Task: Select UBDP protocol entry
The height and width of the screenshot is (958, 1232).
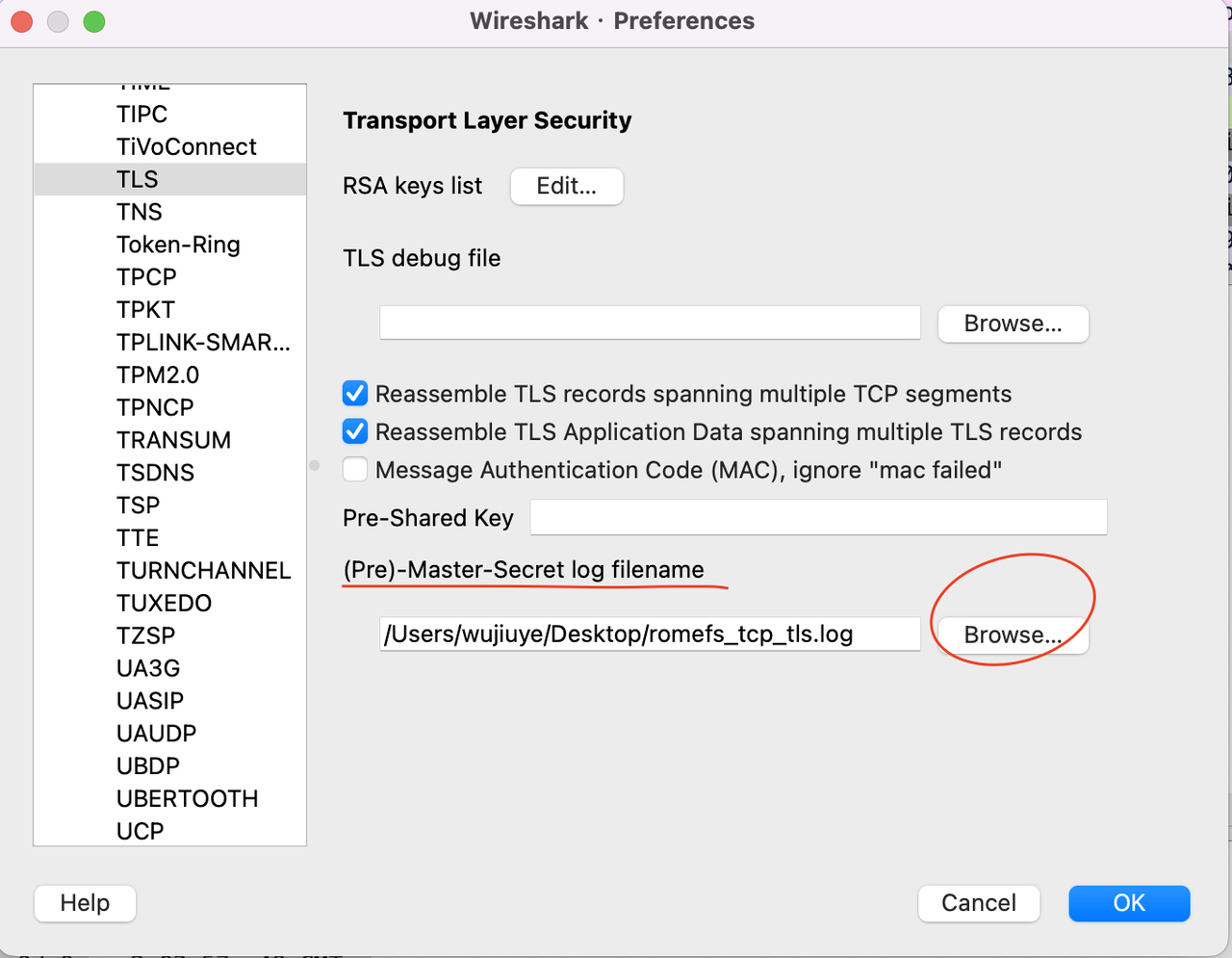Action: (x=170, y=766)
